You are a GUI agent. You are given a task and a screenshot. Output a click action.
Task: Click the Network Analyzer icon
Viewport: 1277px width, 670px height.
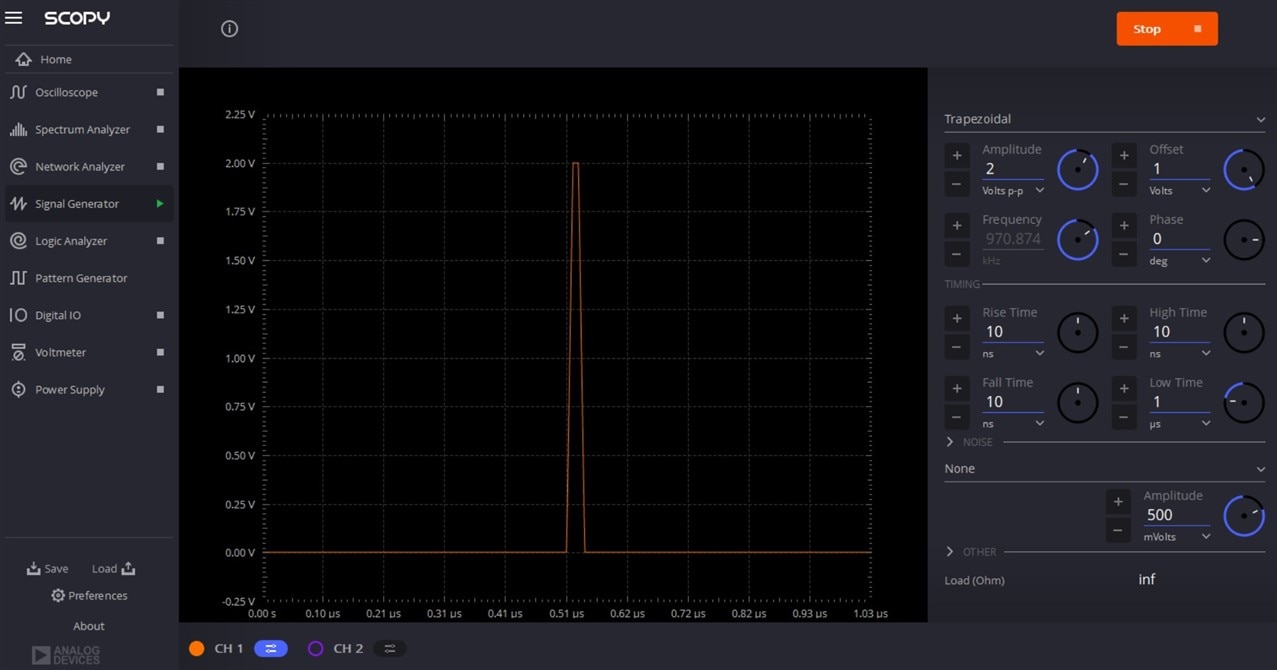(18, 166)
